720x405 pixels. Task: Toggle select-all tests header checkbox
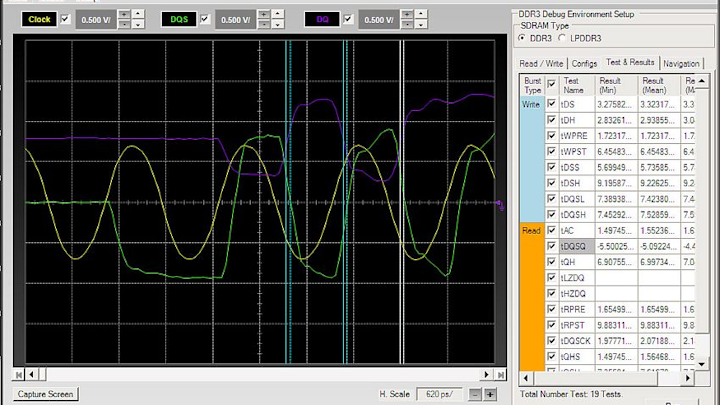[551, 84]
